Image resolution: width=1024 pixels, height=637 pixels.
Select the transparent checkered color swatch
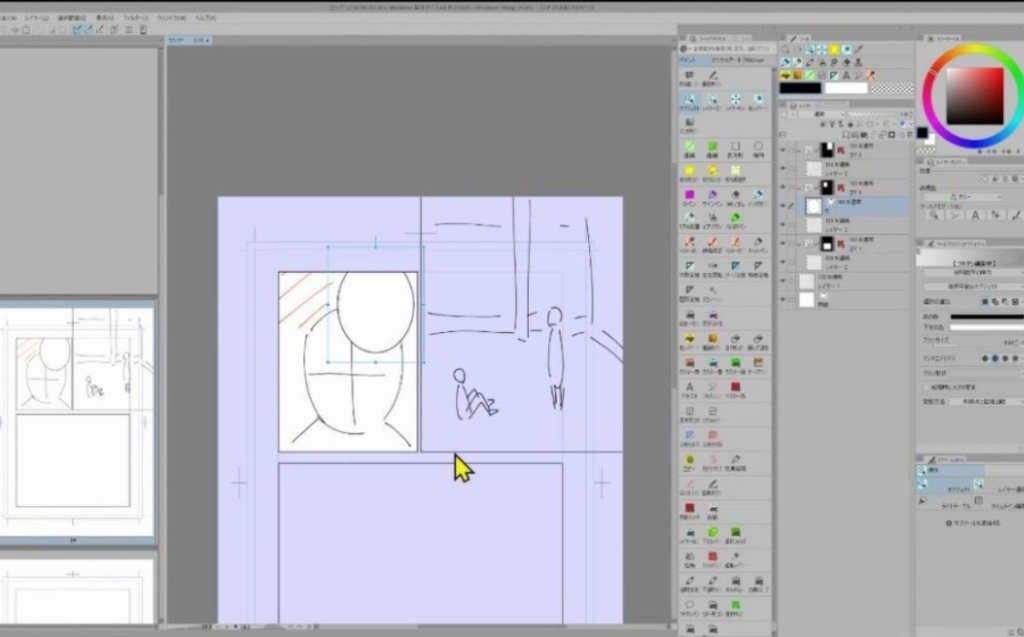(892, 88)
